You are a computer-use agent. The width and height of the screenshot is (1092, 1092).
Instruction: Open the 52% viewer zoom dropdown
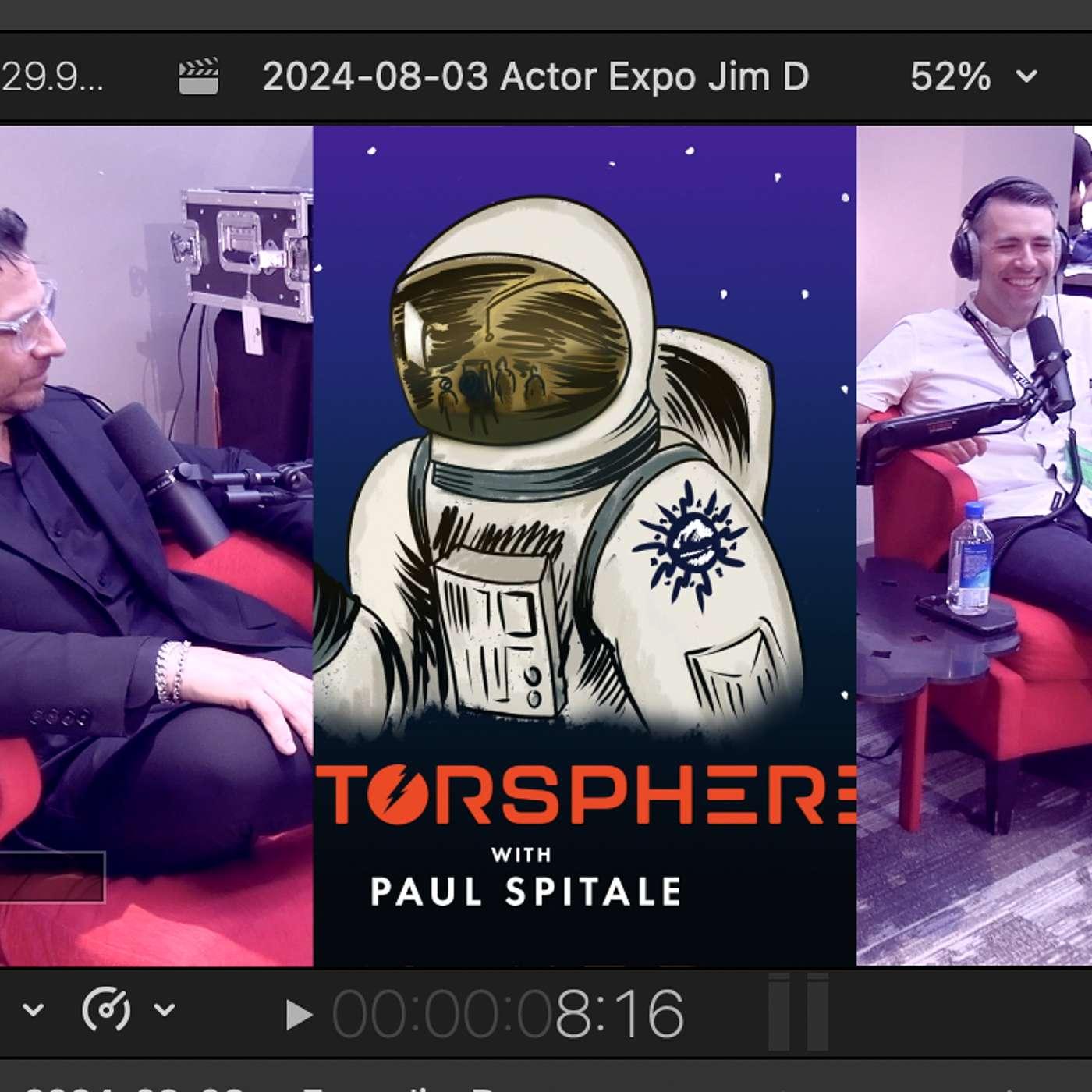pos(973,76)
